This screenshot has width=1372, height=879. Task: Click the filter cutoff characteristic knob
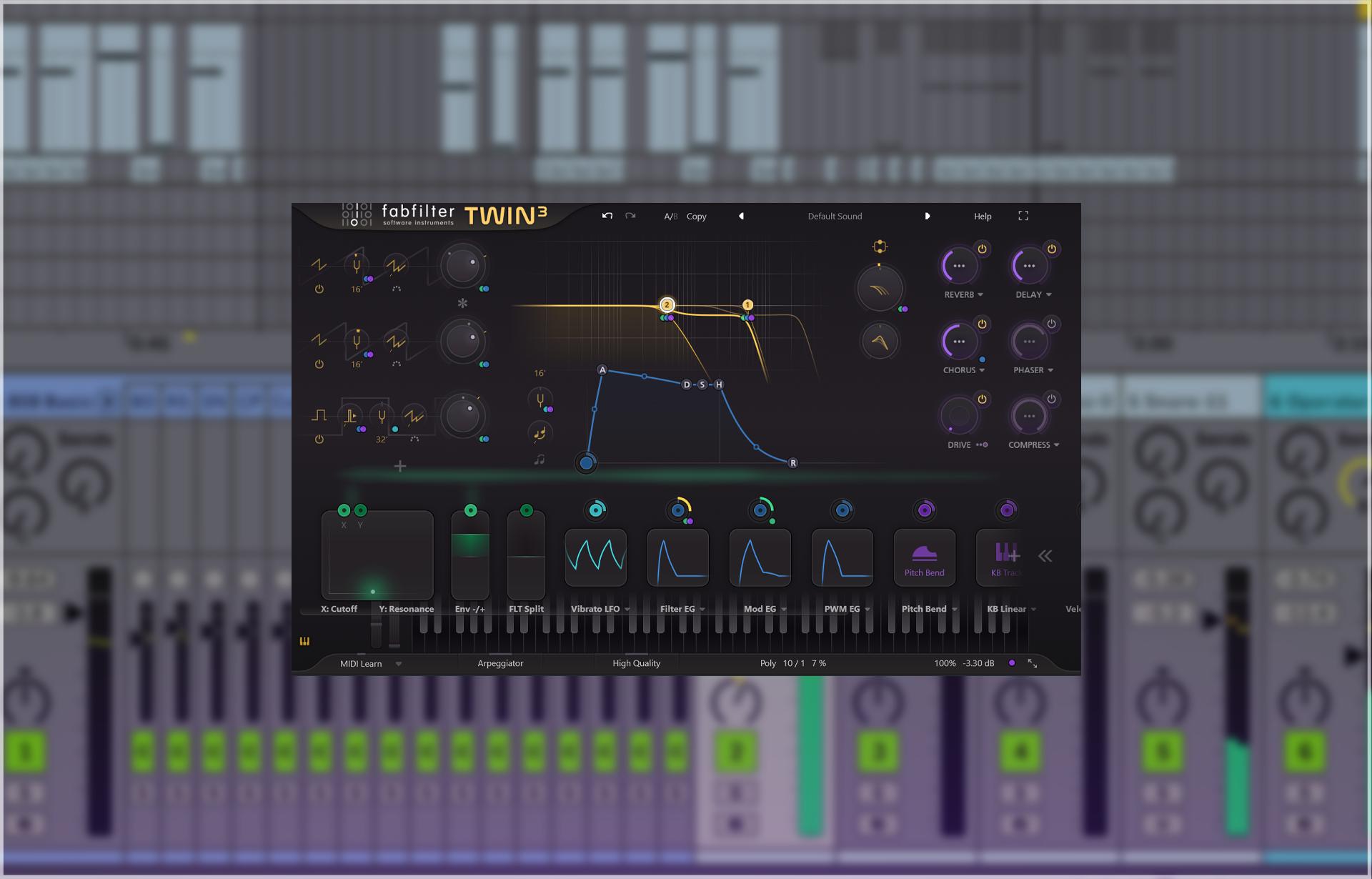880,289
